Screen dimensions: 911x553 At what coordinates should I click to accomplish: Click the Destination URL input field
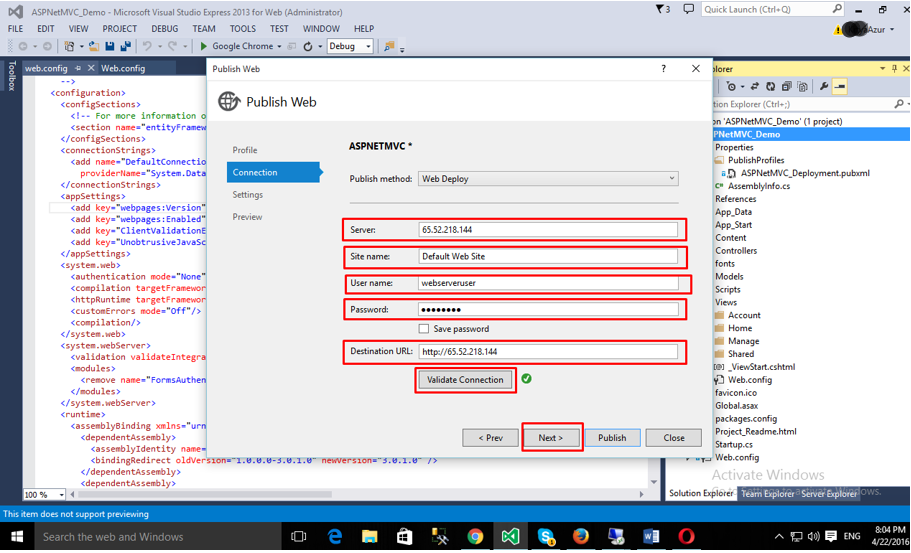coord(548,351)
